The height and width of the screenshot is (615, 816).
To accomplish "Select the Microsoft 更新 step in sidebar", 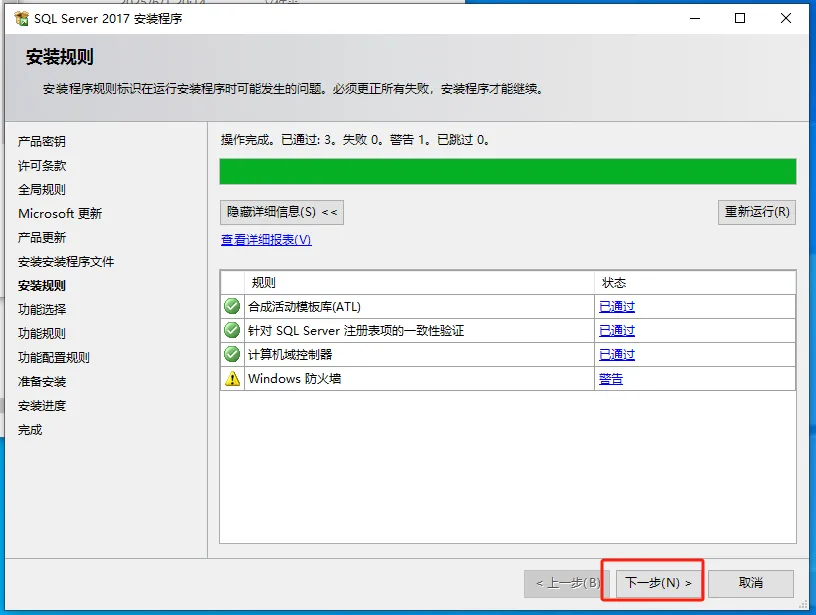I will (60, 213).
